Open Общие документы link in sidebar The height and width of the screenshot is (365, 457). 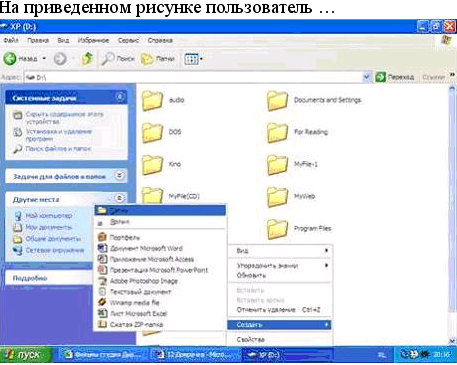[x=53, y=239]
